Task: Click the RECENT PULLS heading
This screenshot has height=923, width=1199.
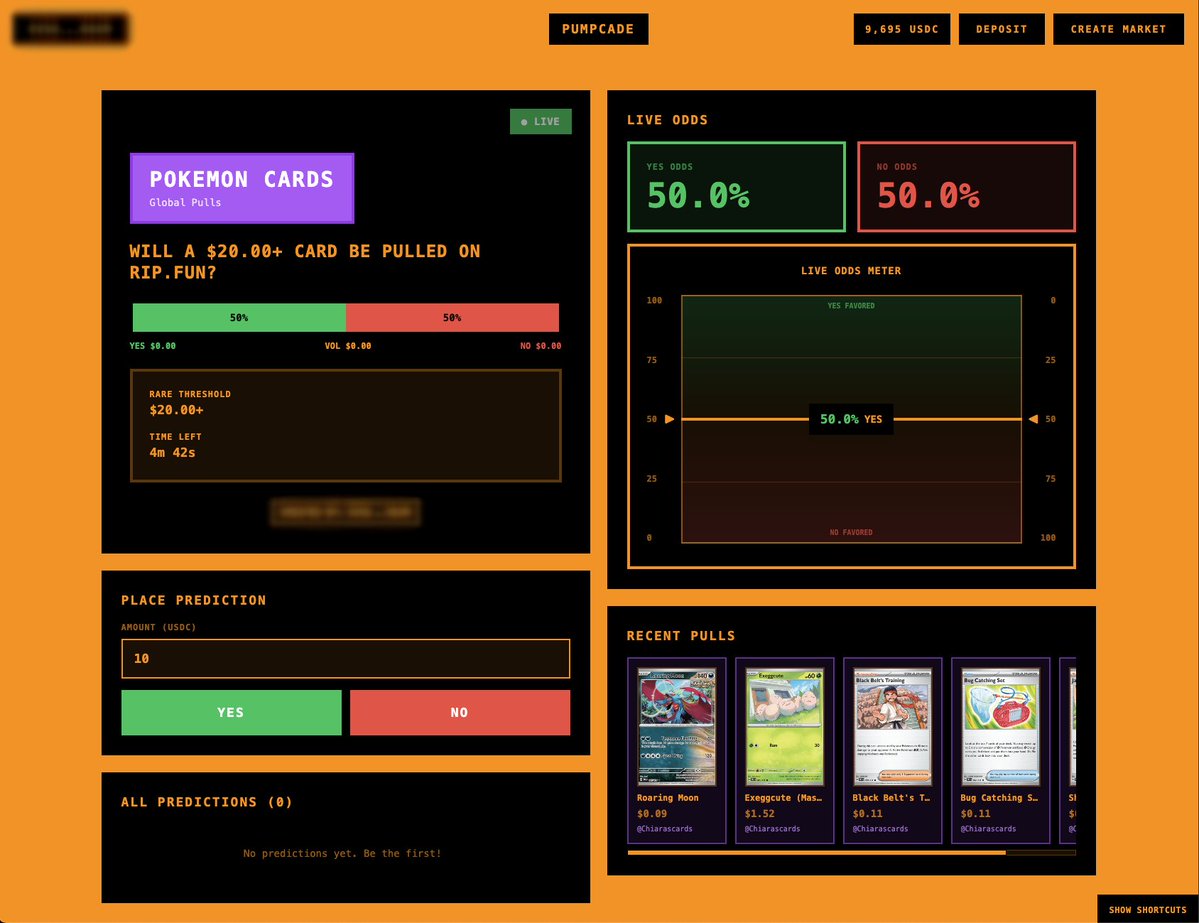Action: pyautogui.click(x=681, y=636)
